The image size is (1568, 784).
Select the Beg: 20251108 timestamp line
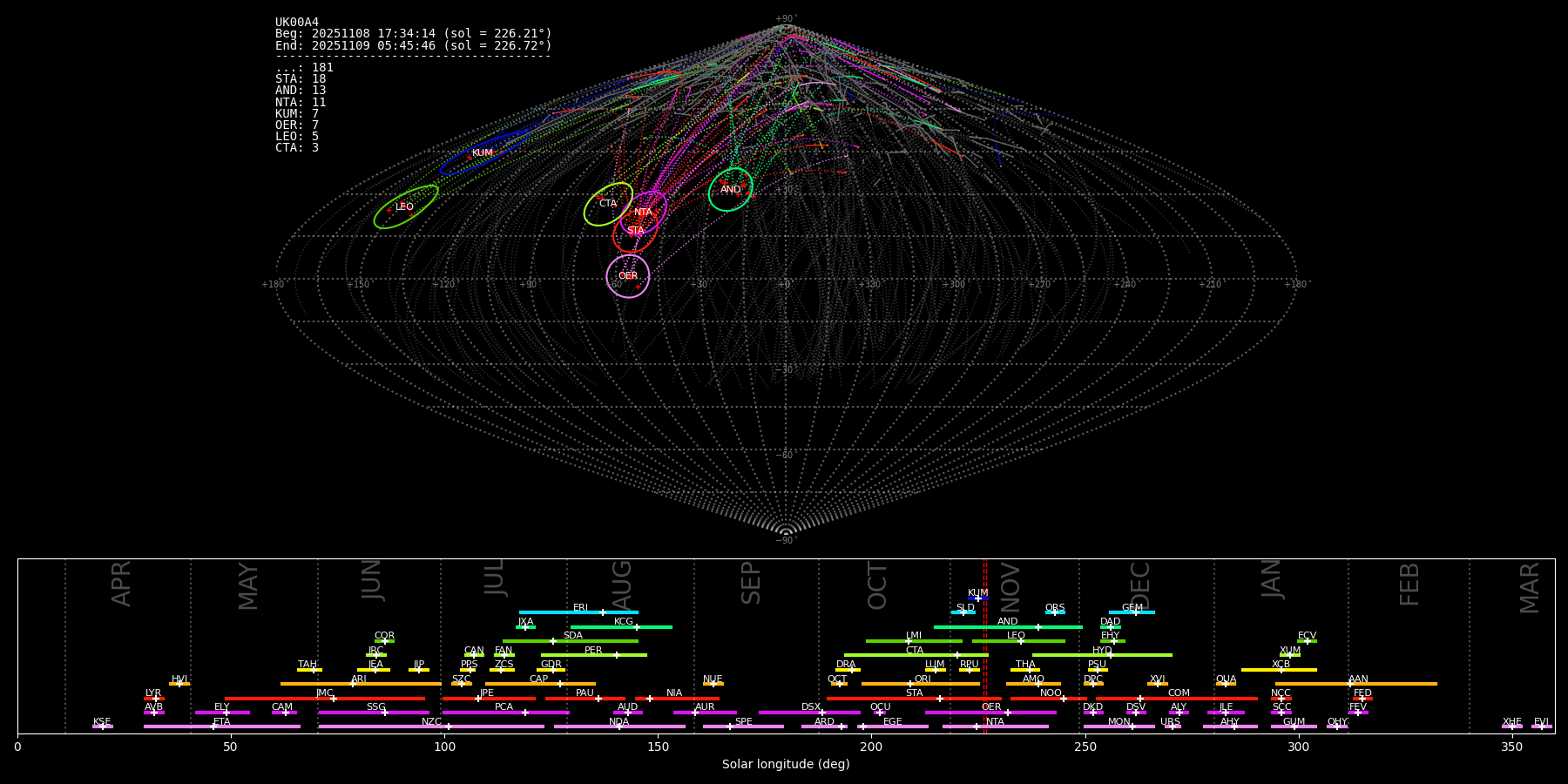(x=414, y=34)
